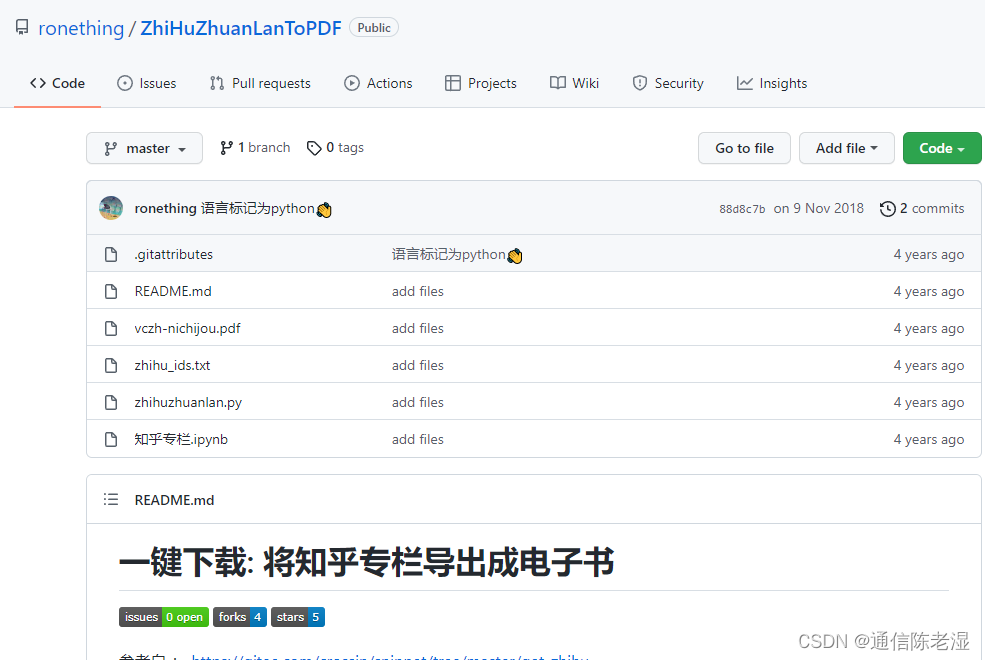This screenshot has width=985, height=660.
Task: Open add files commit for zhihuzhuanlan.py row
Action: coord(418,403)
